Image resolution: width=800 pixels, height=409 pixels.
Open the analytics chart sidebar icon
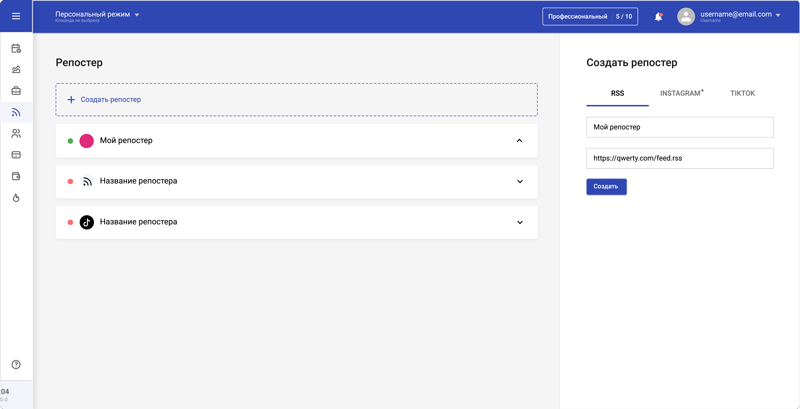point(16,70)
